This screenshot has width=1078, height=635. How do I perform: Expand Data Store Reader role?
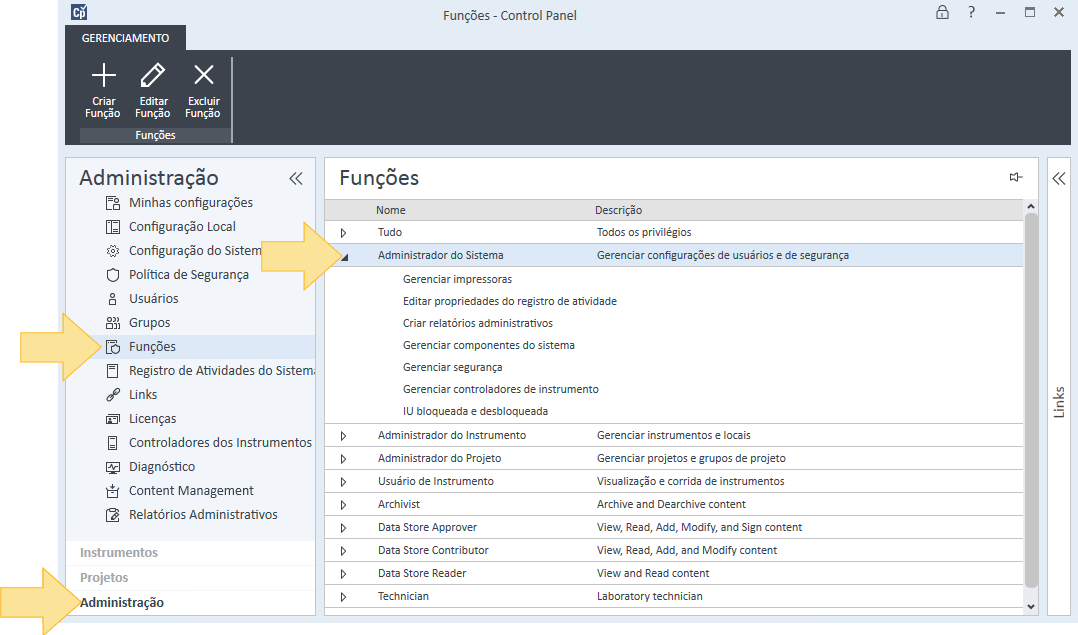pyautogui.click(x=343, y=574)
